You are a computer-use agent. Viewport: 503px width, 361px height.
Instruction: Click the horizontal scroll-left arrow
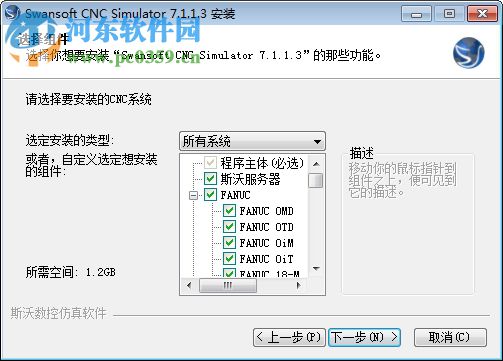(189, 285)
